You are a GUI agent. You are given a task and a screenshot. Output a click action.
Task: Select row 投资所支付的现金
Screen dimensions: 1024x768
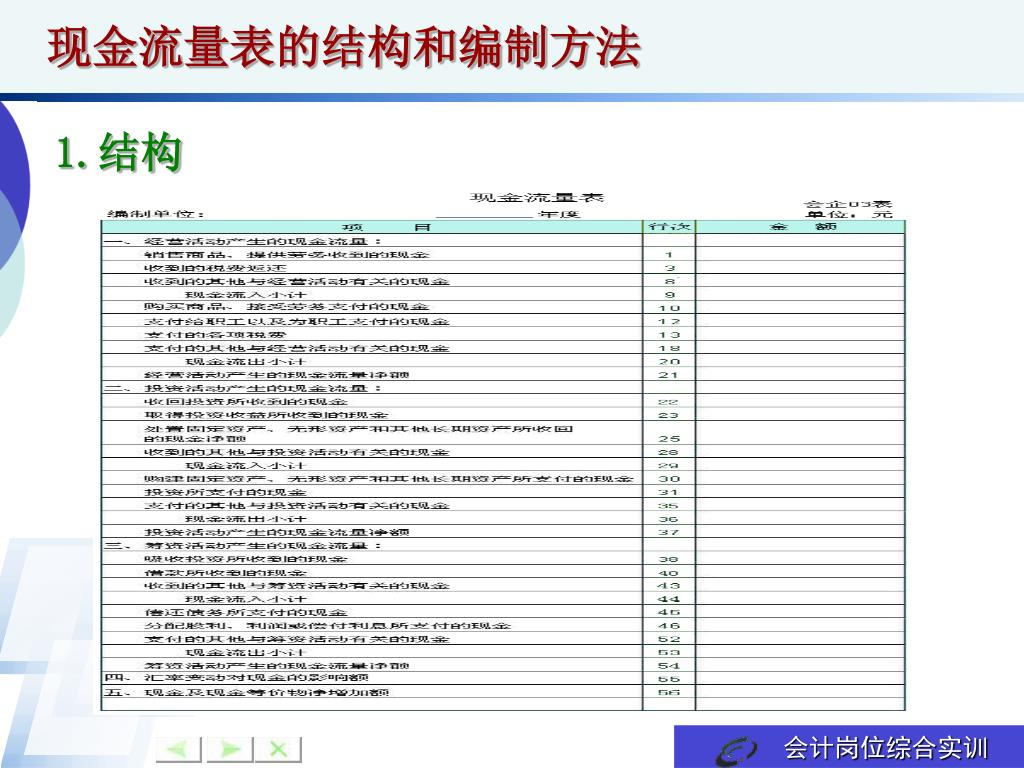503,492
